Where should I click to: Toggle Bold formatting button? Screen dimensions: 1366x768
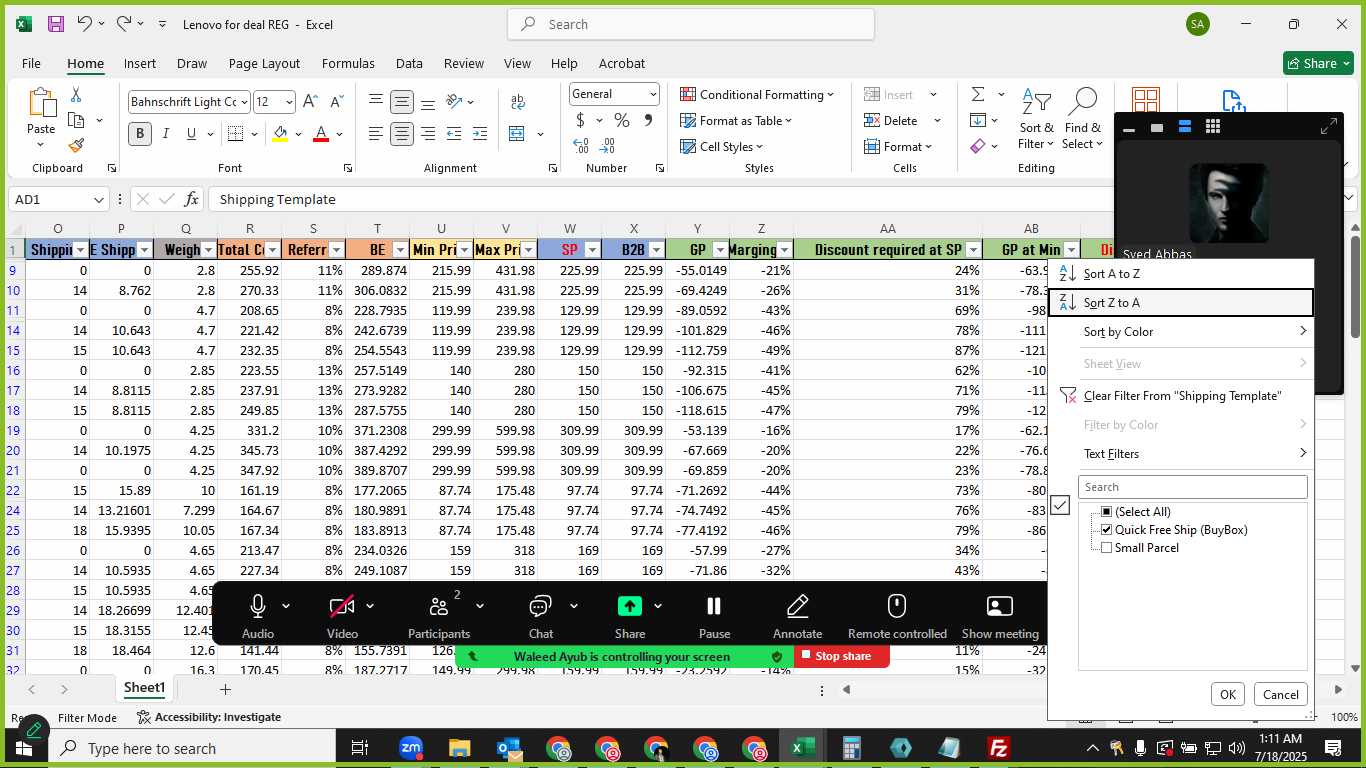click(139, 134)
